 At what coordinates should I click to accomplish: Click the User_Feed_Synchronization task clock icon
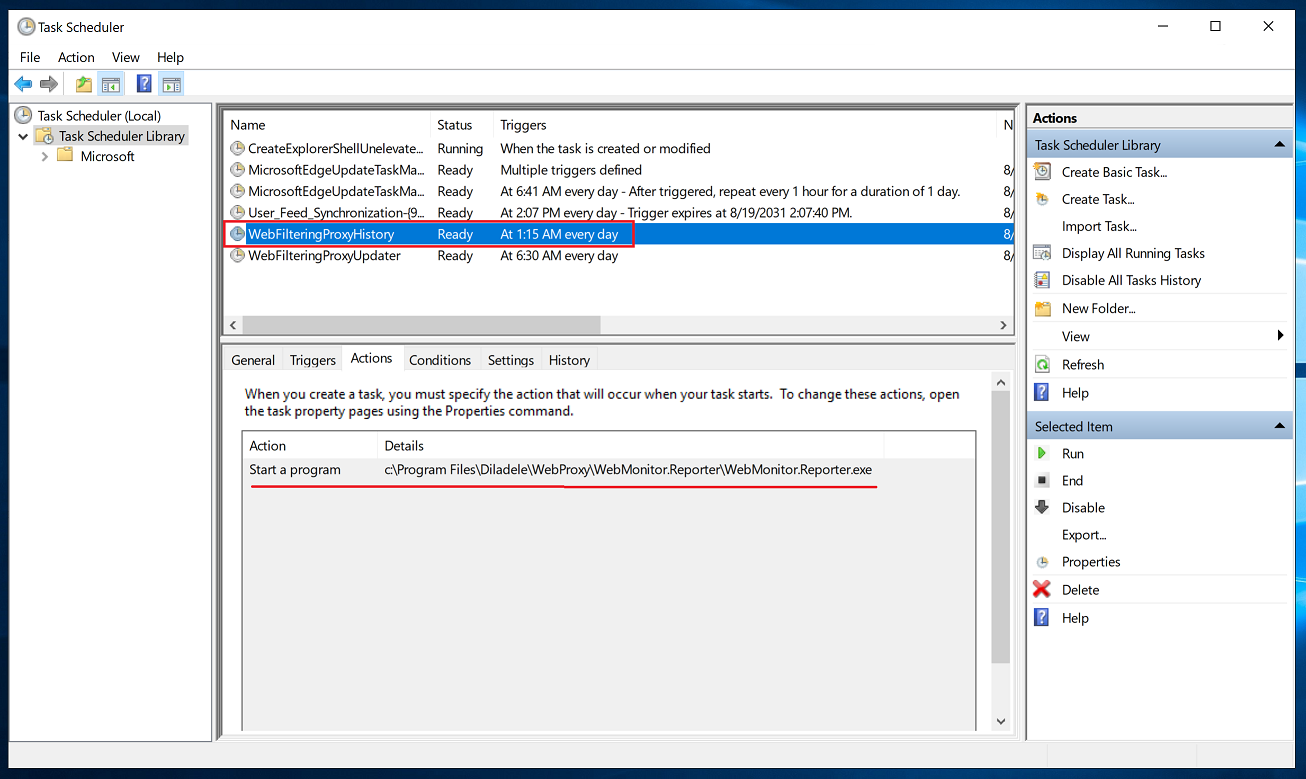click(238, 213)
